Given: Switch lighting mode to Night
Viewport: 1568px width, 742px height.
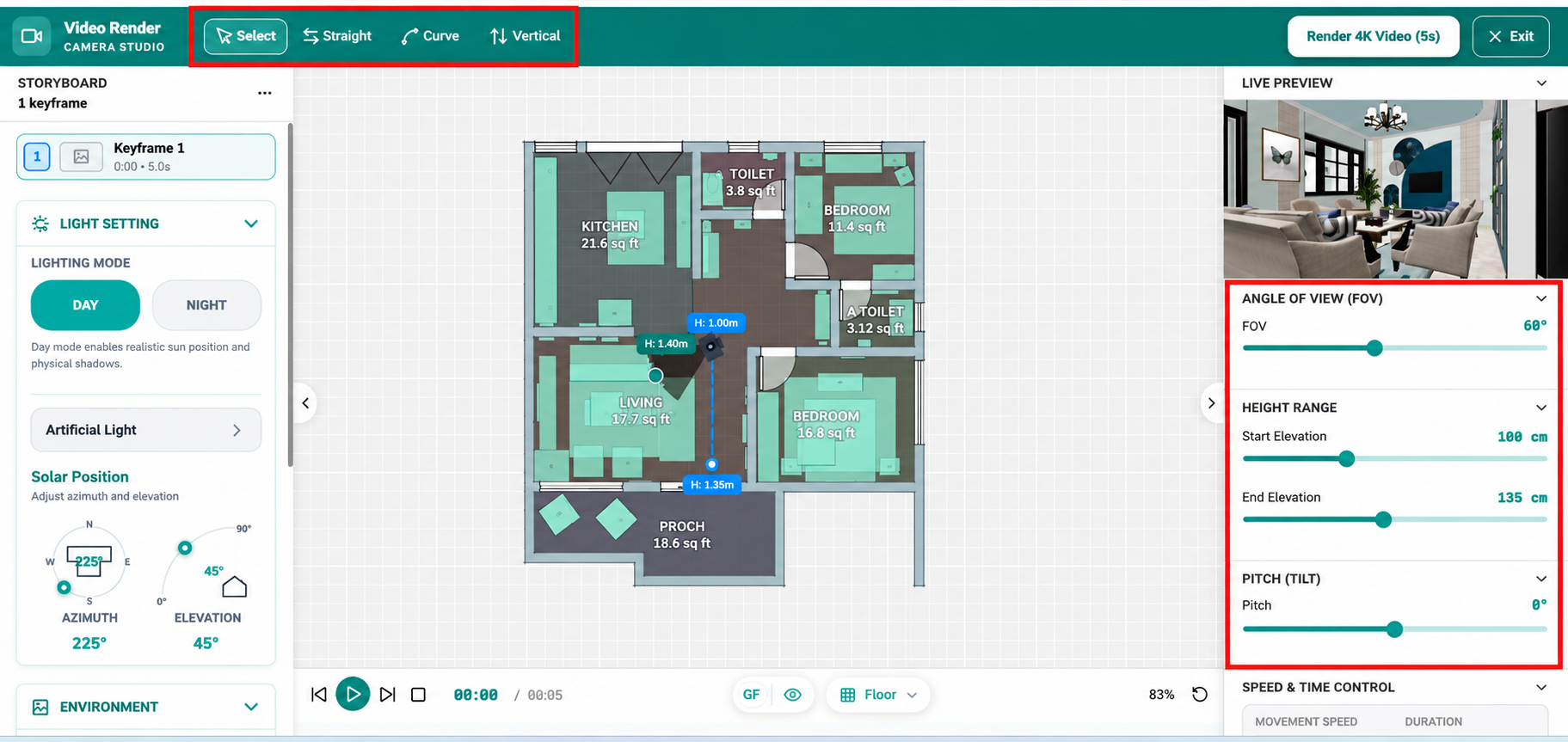Looking at the screenshot, I should tap(206, 305).
